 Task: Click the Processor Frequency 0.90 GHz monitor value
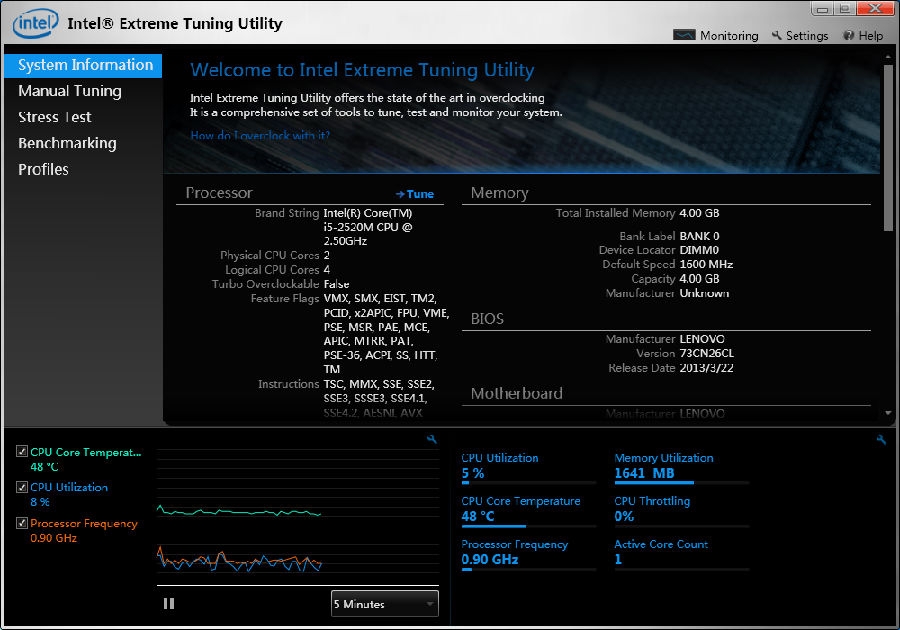click(x=490, y=559)
